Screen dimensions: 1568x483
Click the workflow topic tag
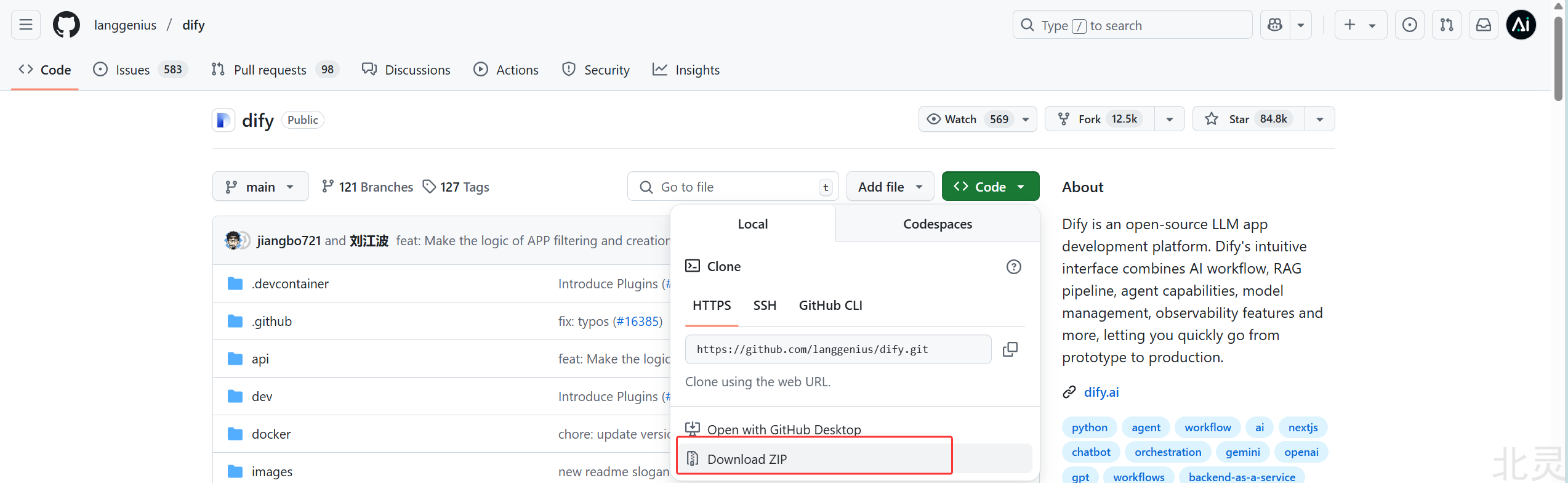1208,428
